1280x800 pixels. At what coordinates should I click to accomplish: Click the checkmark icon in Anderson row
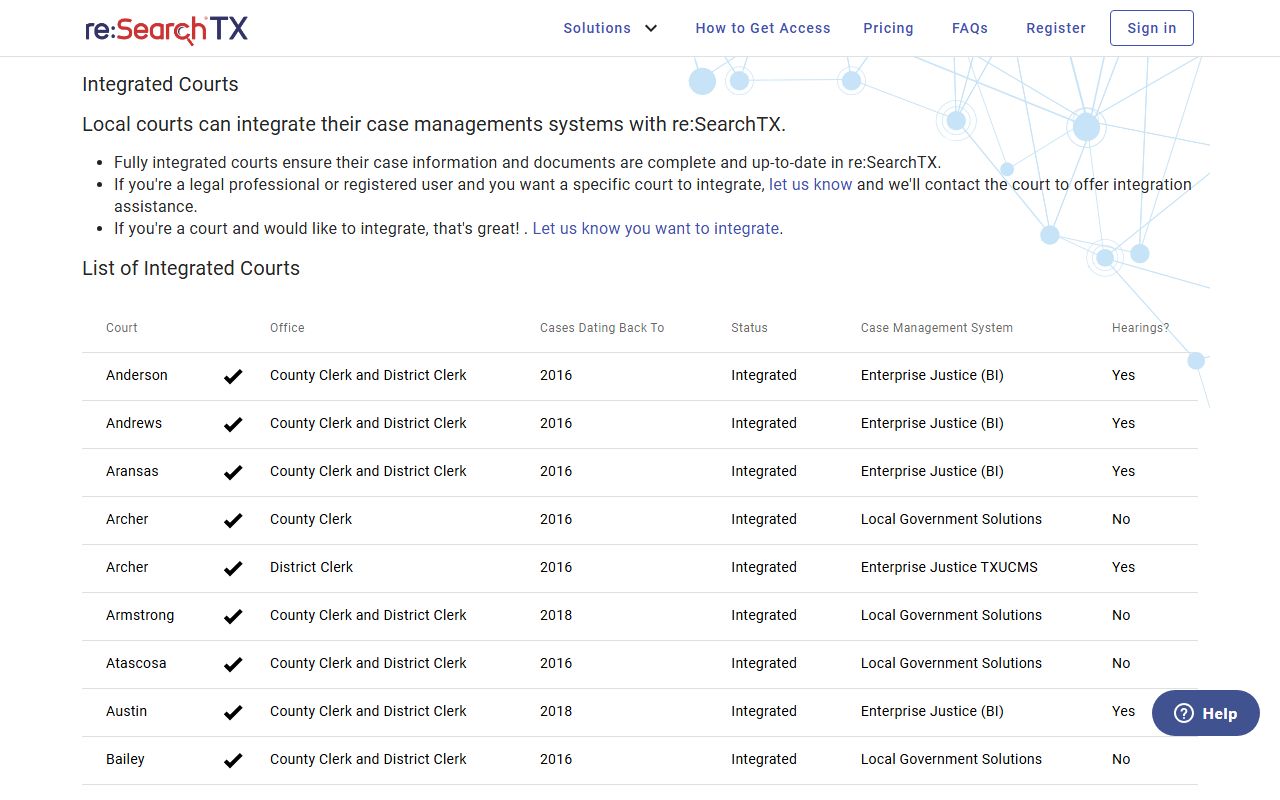[233, 376]
